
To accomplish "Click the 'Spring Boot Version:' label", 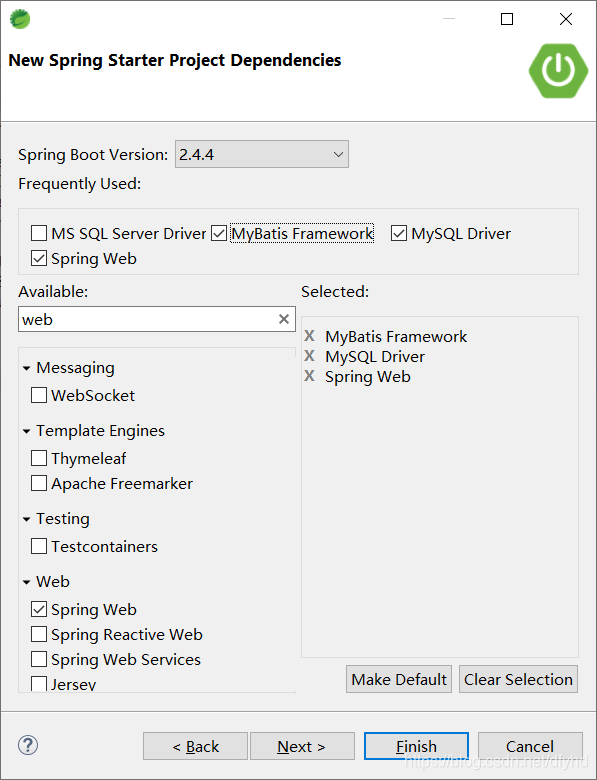I will coord(94,155).
